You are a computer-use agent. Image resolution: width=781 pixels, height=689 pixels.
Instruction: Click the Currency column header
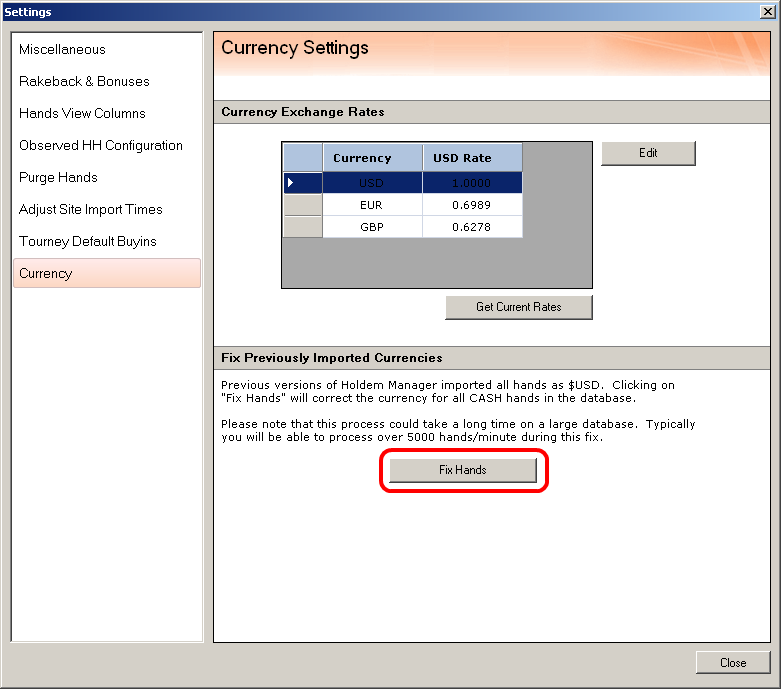(x=373, y=158)
